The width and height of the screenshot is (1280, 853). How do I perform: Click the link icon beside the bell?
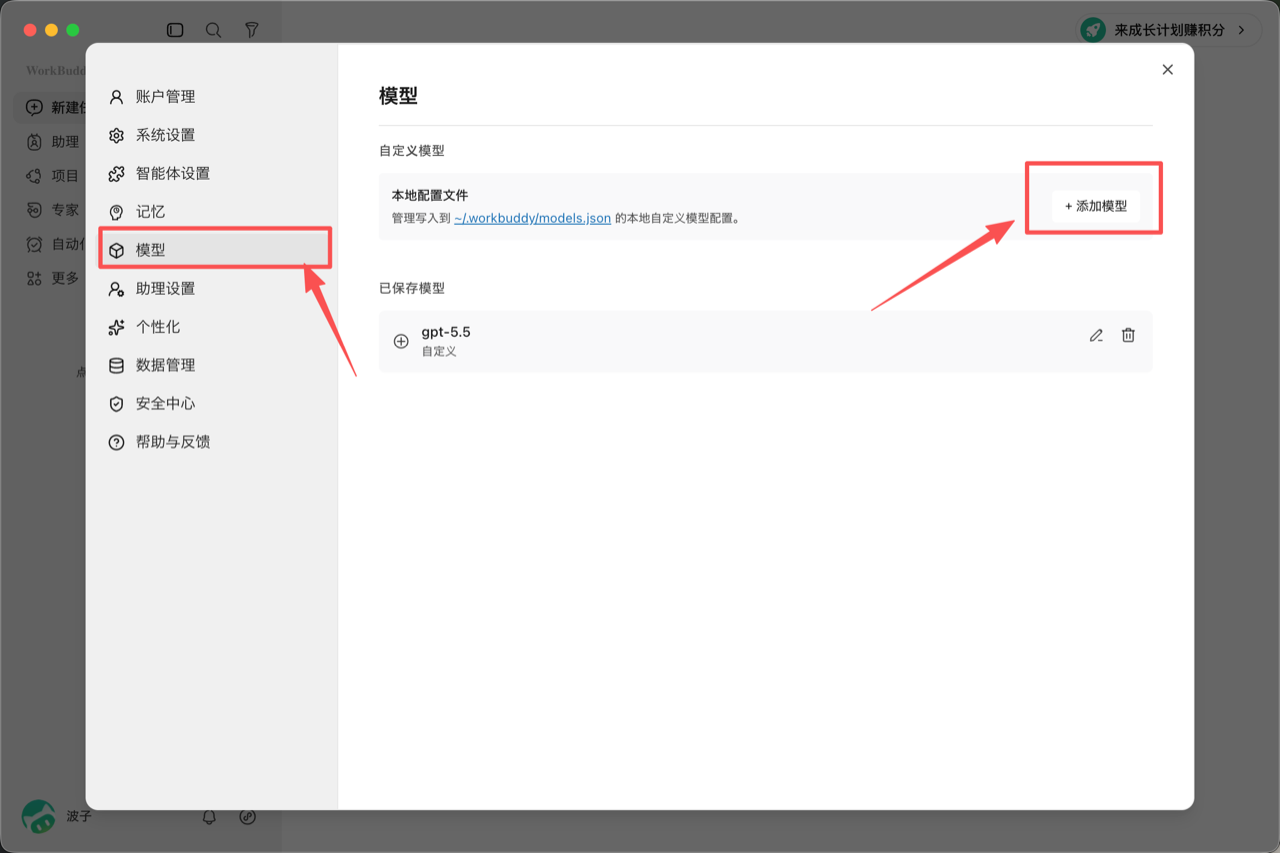(248, 817)
